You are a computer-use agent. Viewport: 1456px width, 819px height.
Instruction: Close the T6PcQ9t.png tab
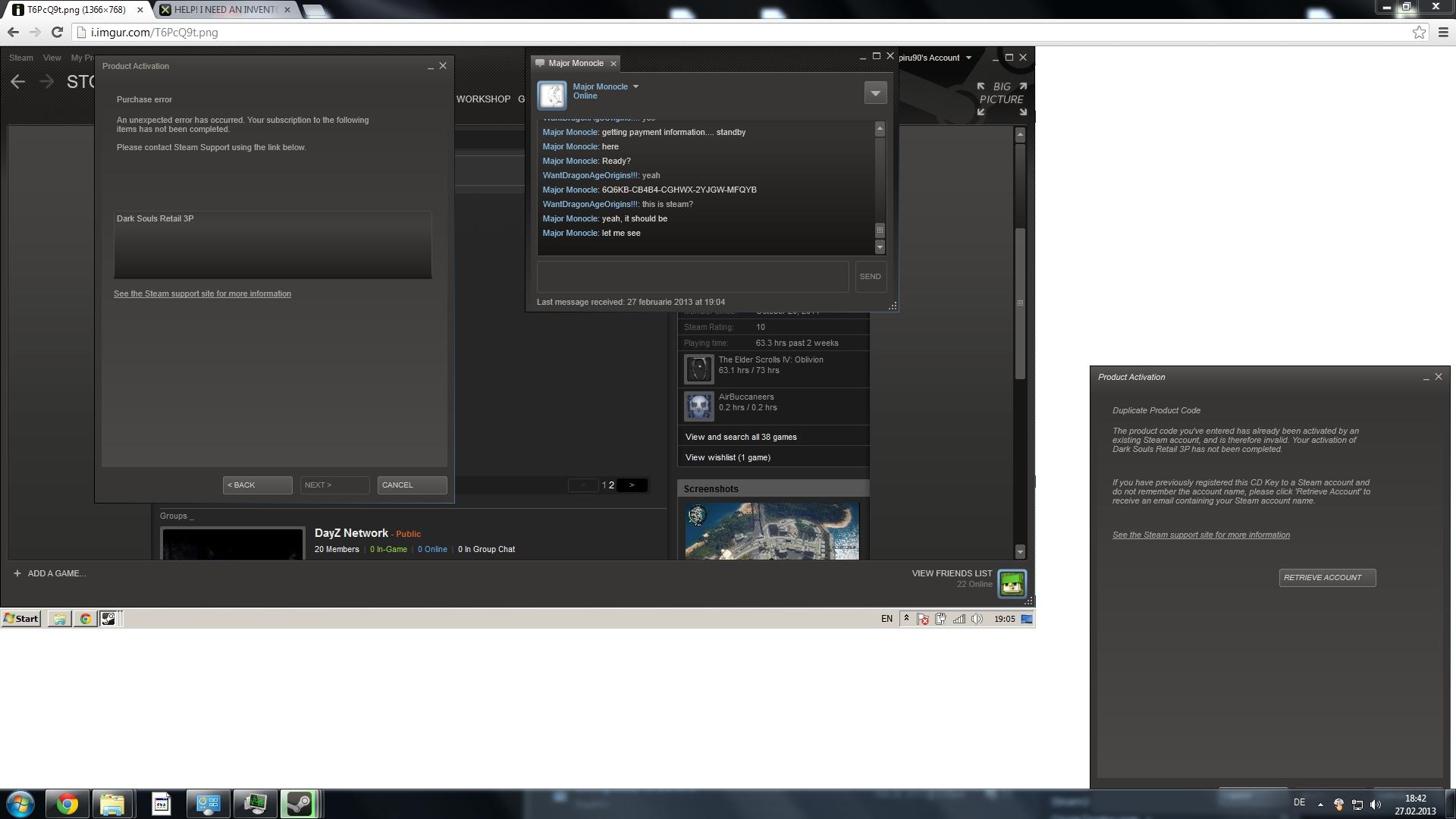tap(140, 10)
